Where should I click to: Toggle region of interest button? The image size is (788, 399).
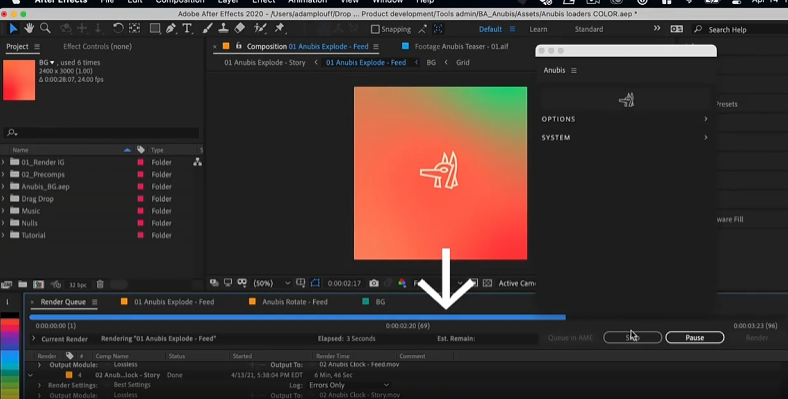(473, 283)
